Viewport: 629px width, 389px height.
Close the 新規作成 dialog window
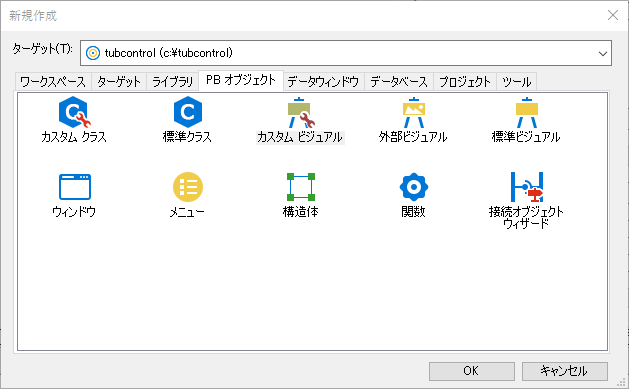(613, 15)
